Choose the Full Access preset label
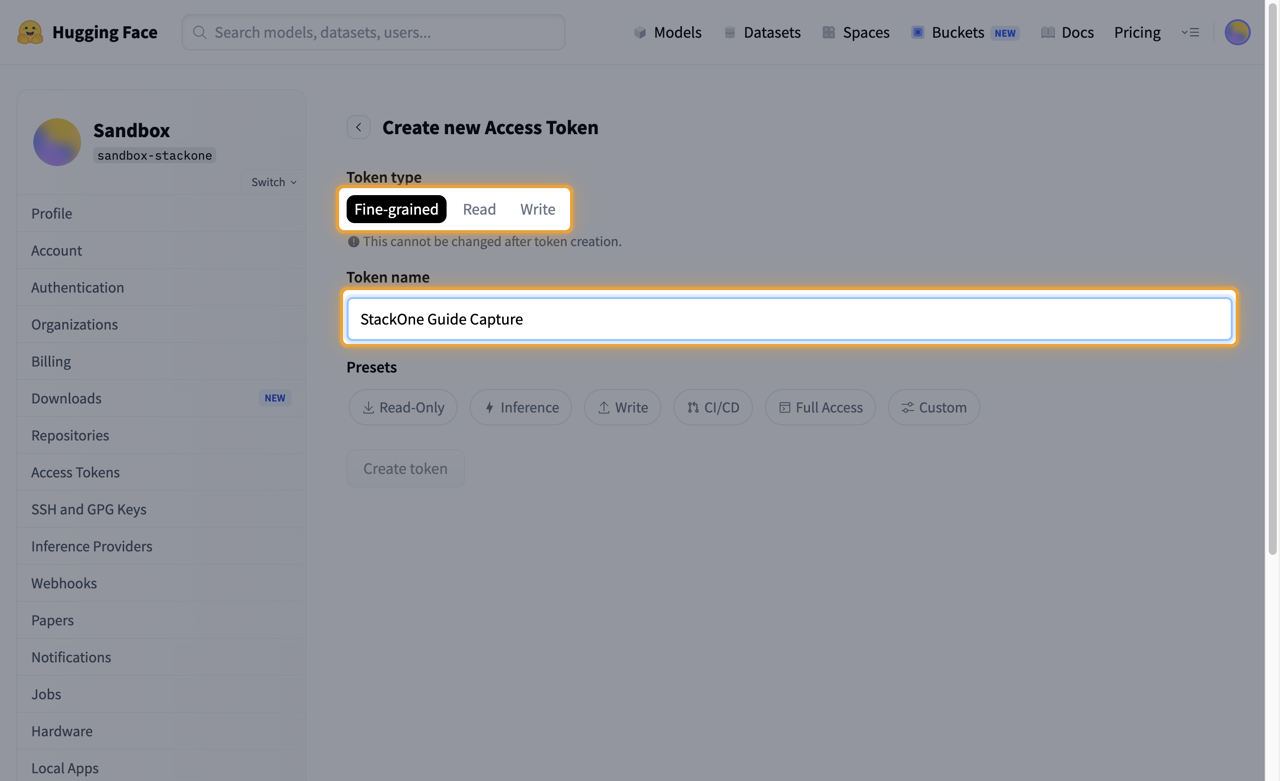The image size is (1280, 781). click(x=829, y=407)
